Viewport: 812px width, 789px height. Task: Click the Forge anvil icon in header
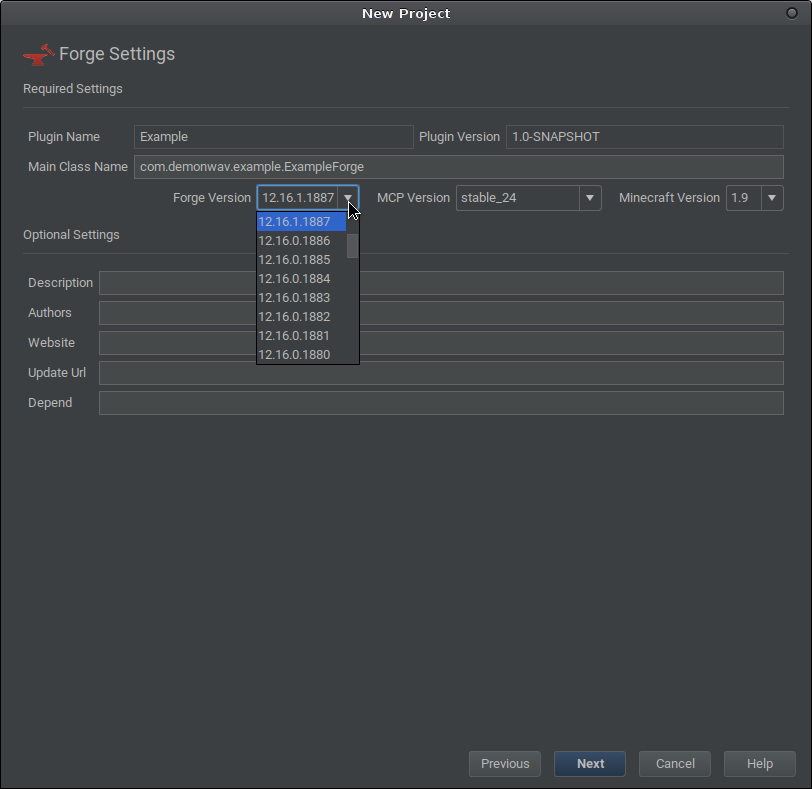tap(38, 54)
